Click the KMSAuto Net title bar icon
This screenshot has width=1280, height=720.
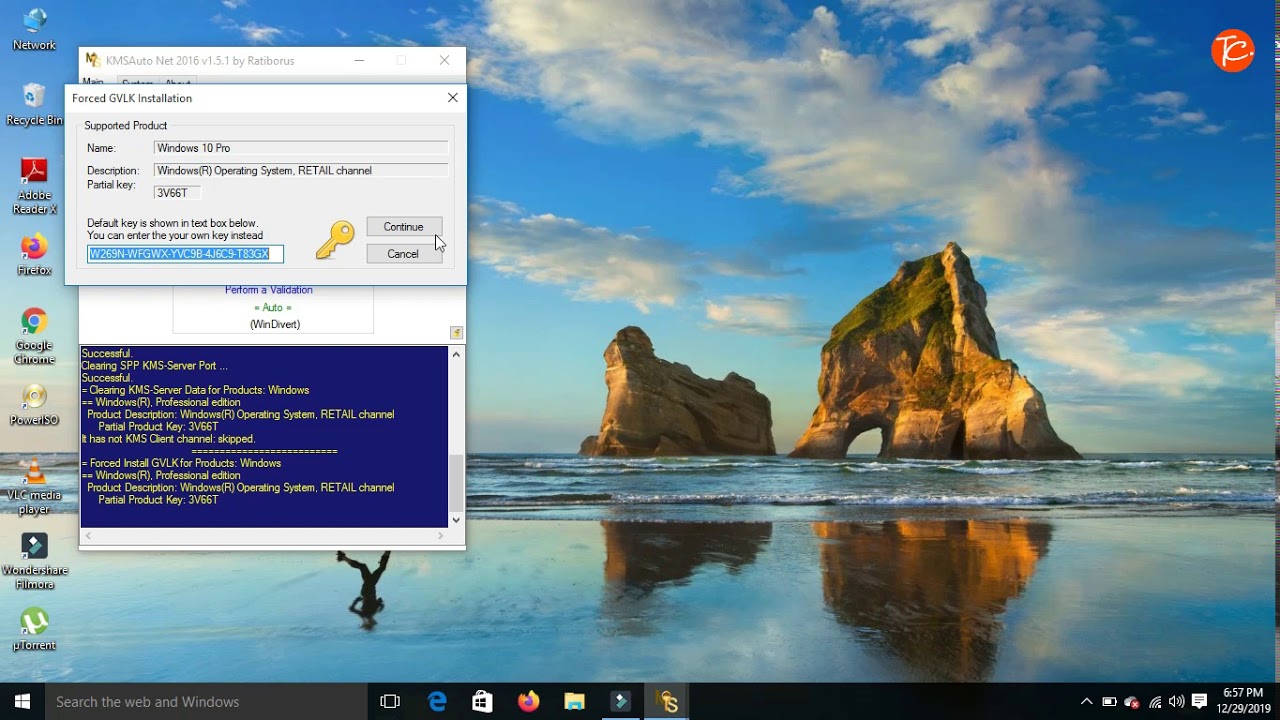point(92,61)
